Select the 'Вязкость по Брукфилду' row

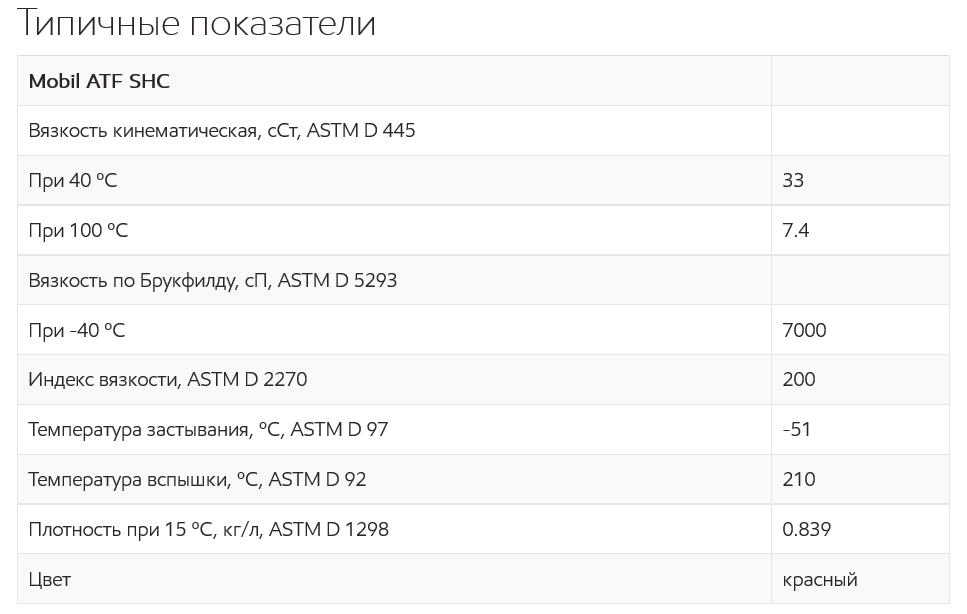click(x=483, y=280)
